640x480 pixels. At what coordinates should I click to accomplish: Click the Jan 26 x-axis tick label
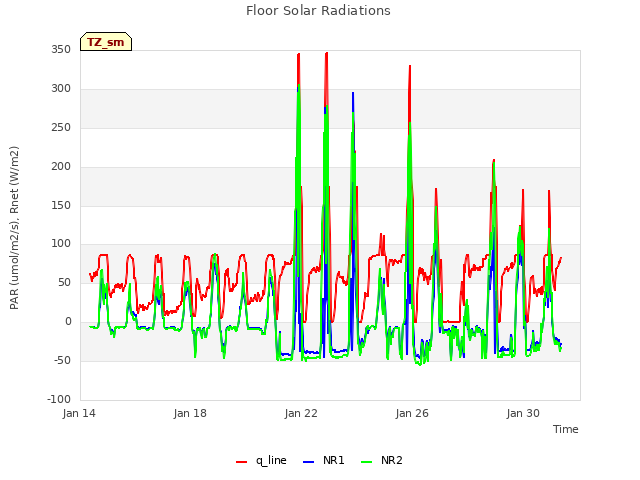412,413
